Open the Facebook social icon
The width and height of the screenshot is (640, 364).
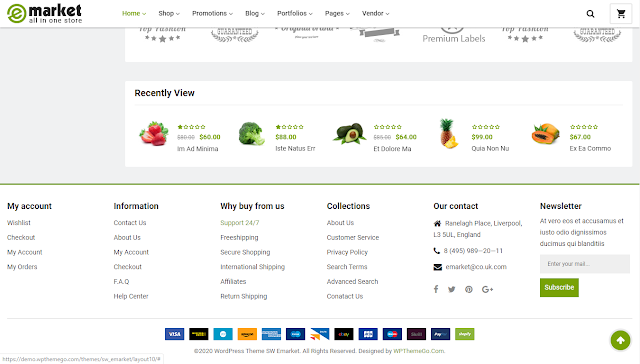436,289
